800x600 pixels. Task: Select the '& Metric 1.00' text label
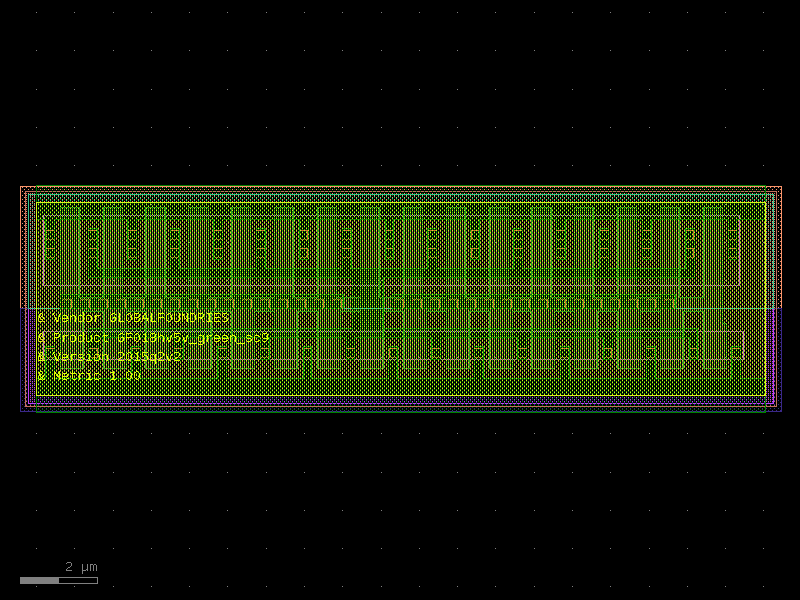89,376
